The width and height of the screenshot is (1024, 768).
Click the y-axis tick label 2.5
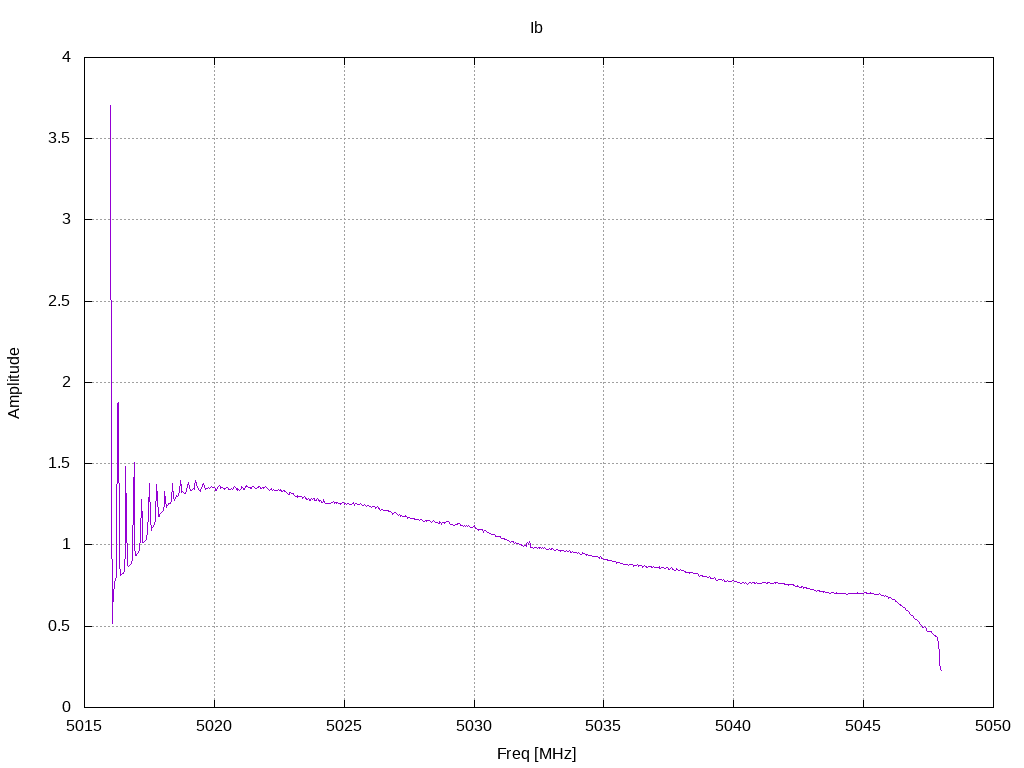point(59,301)
